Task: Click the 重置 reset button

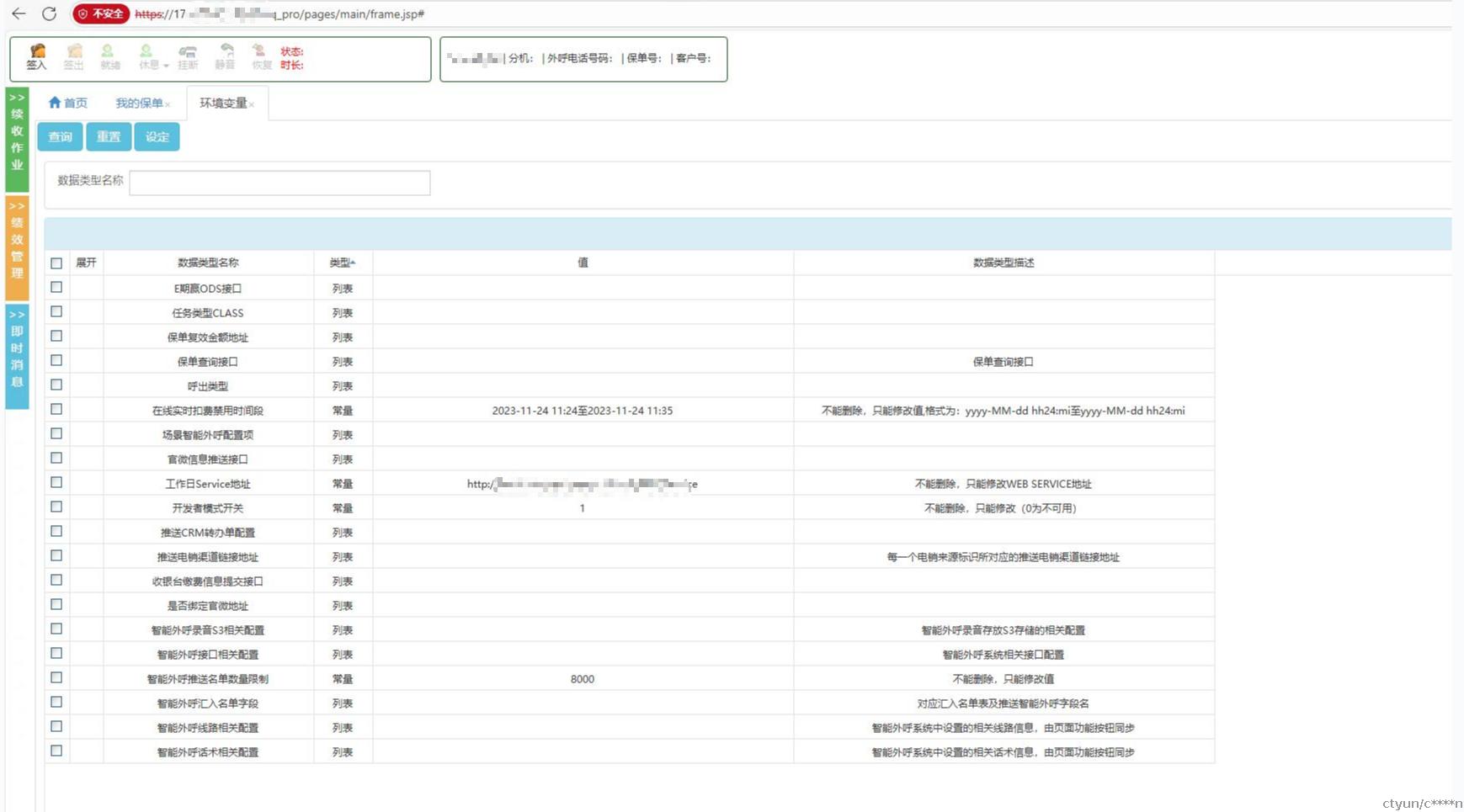Action: (109, 136)
